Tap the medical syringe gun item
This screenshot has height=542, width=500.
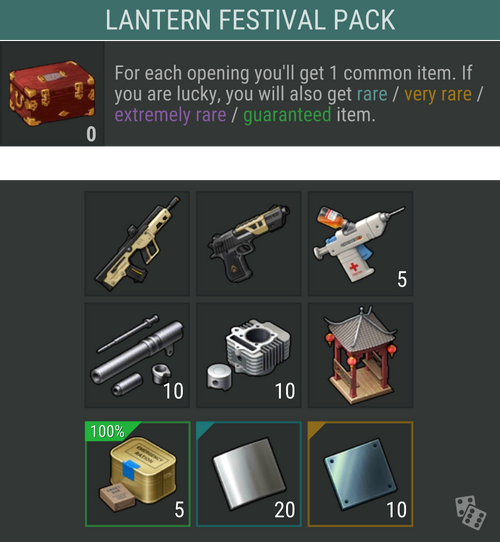360,244
